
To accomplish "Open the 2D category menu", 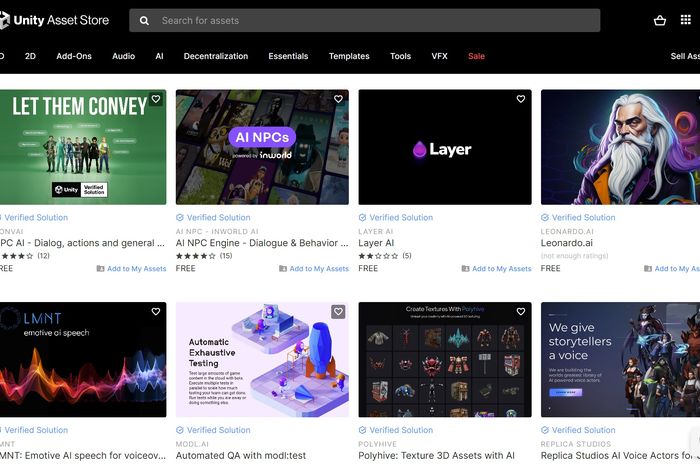I will click(x=30, y=56).
